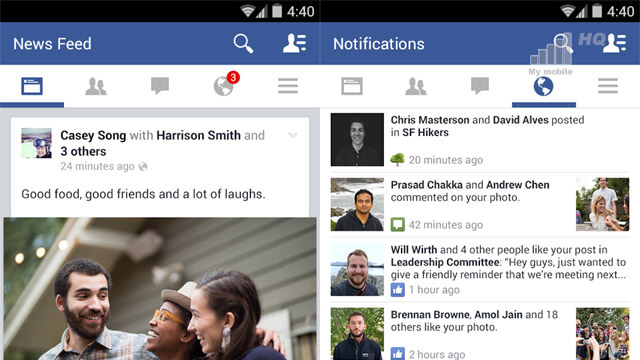
Task: Open the group photo thumbnail on Brennan Browne notification
Action: 602,334
